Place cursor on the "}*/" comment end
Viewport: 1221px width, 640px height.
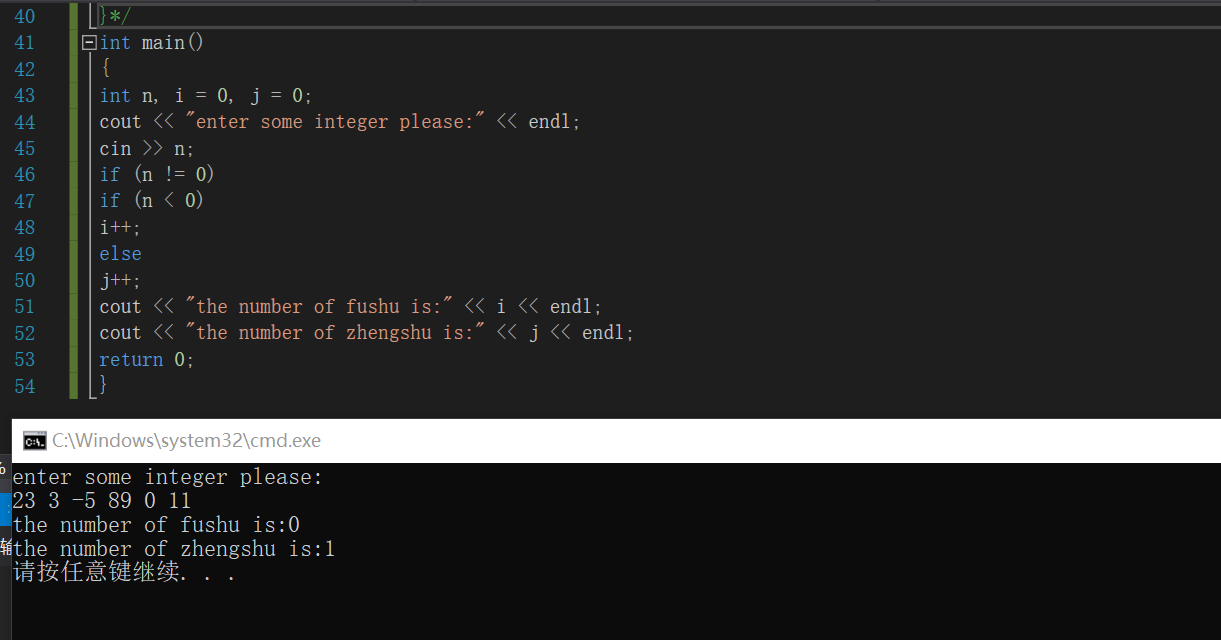(x=115, y=16)
